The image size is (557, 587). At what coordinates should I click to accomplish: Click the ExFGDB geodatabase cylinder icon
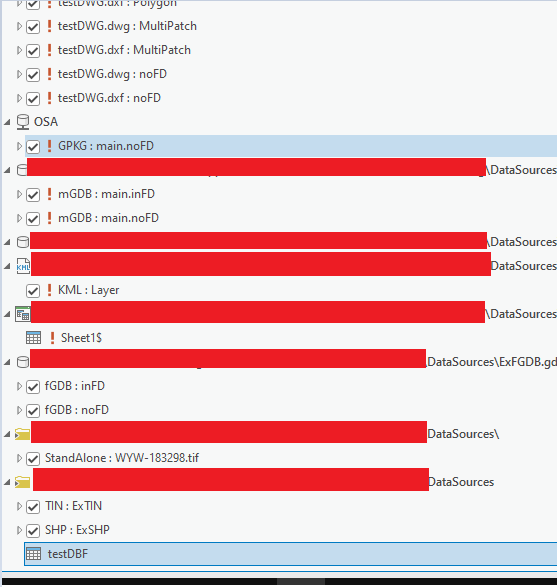tap(23, 362)
